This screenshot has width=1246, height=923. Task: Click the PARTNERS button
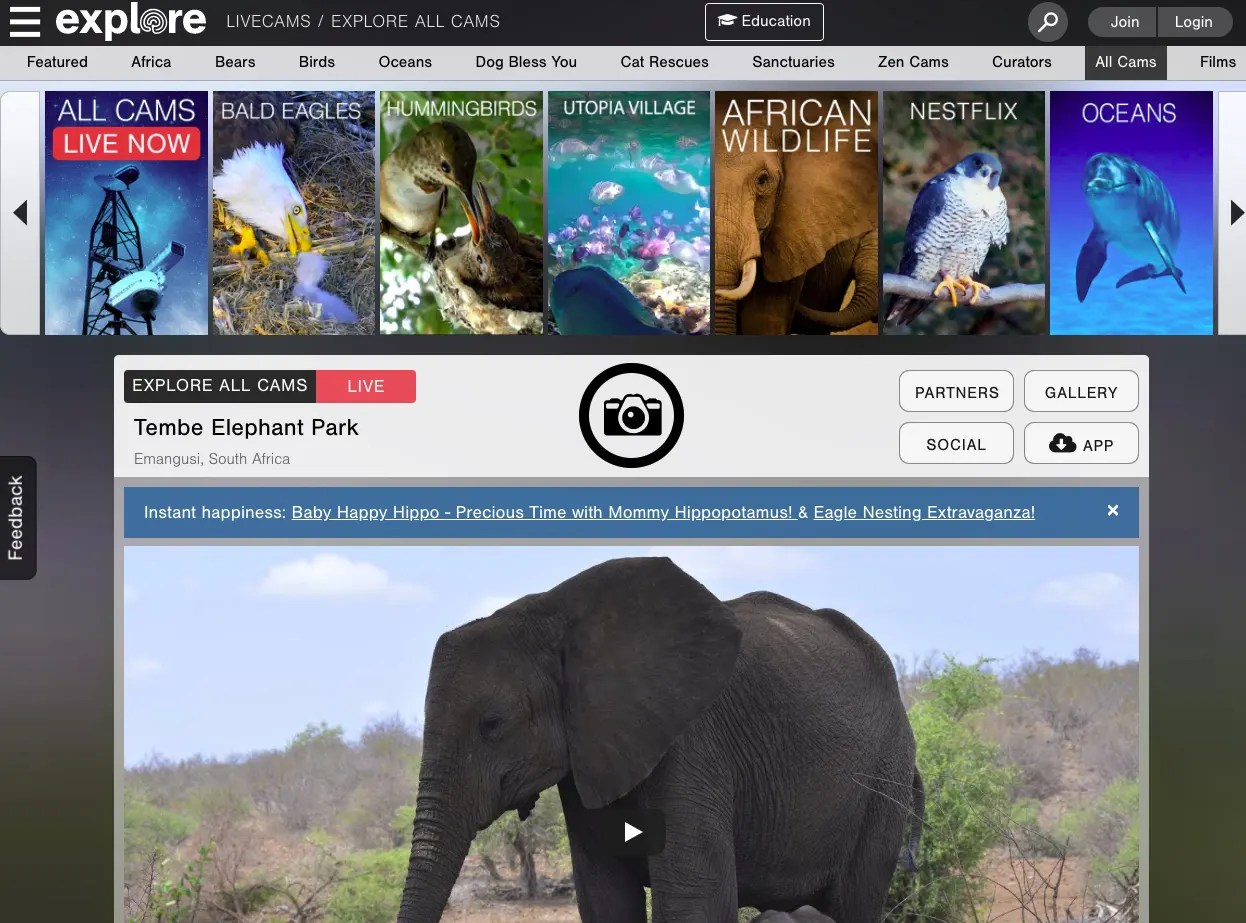(x=955, y=391)
